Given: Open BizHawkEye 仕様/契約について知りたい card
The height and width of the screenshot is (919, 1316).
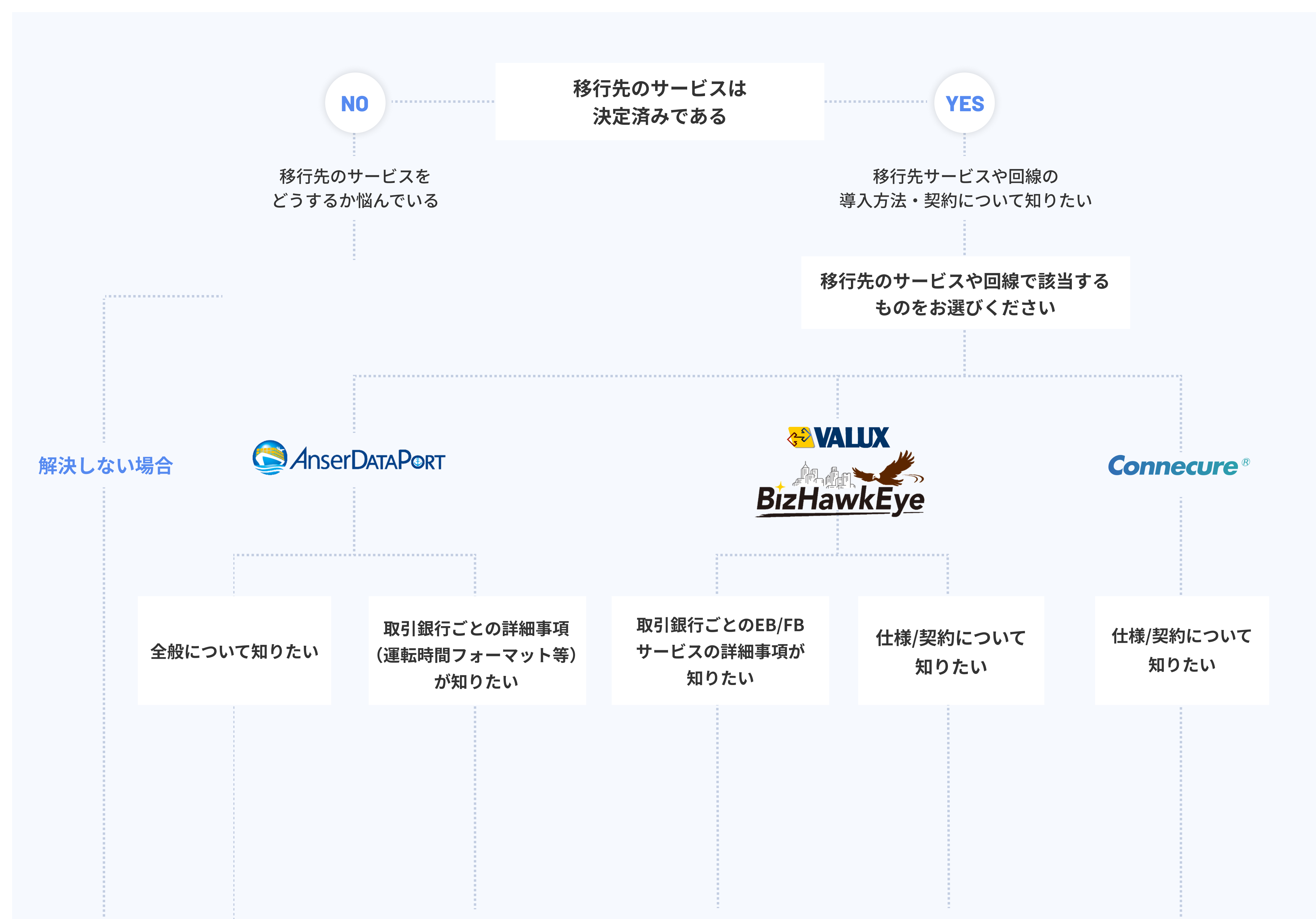Looking at the screenshot, I should click(x=951, y=651).
